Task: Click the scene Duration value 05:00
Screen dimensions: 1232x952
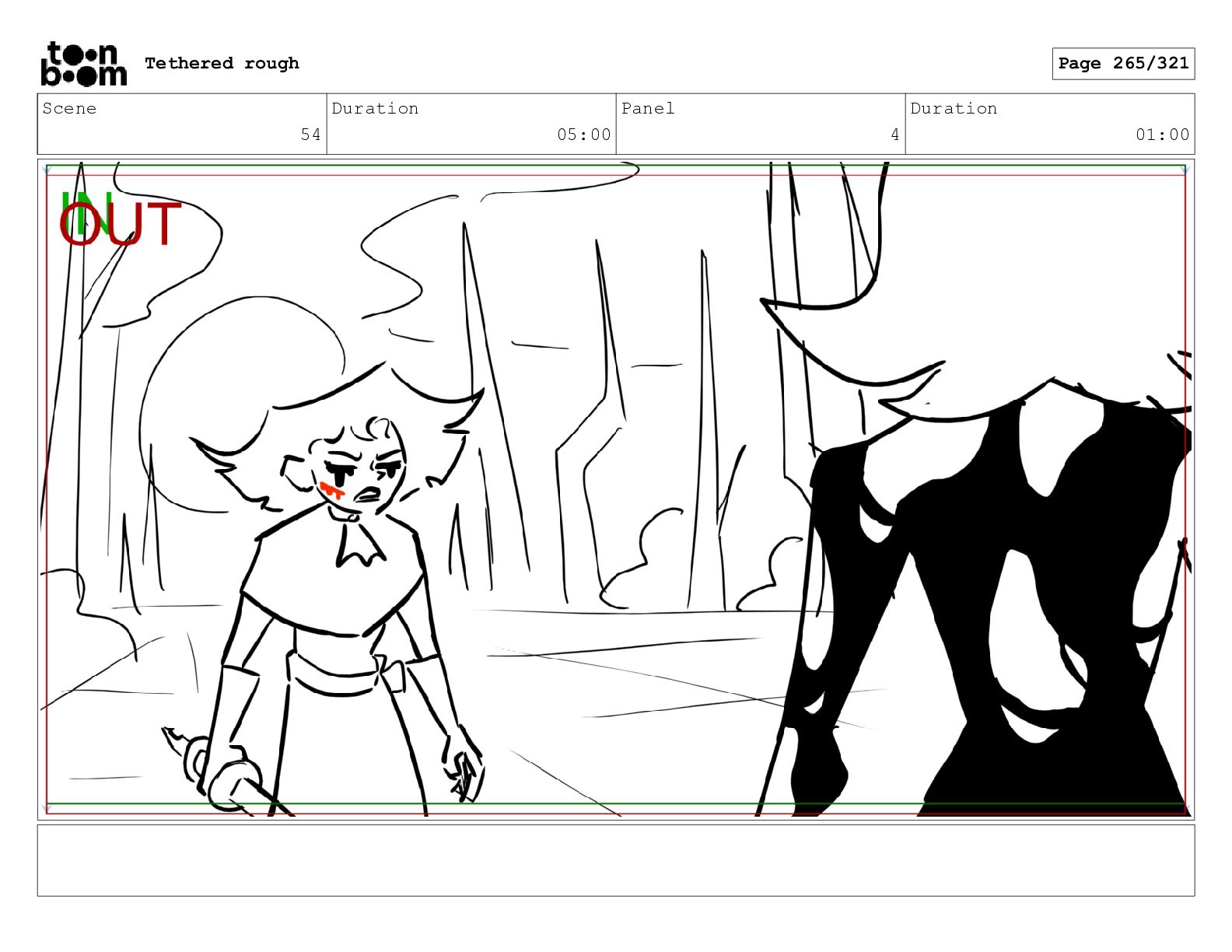Action: 583,135
